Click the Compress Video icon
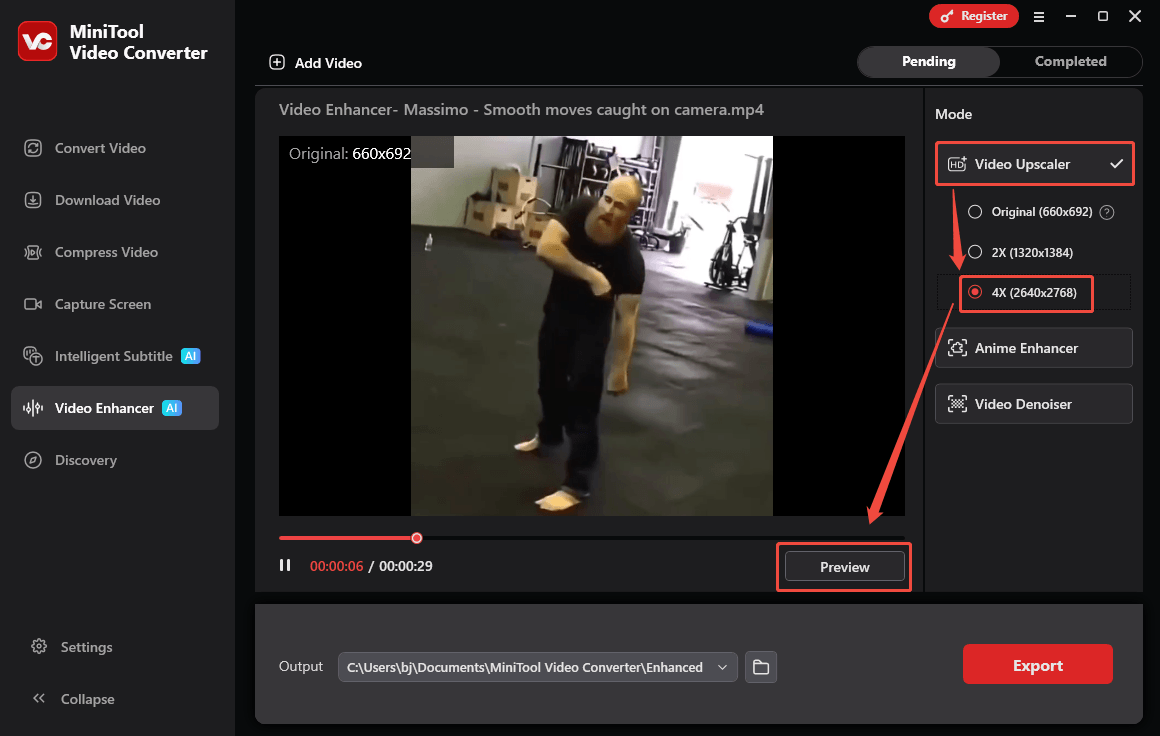Viewport: 1160px width, 736px height. 33,252
